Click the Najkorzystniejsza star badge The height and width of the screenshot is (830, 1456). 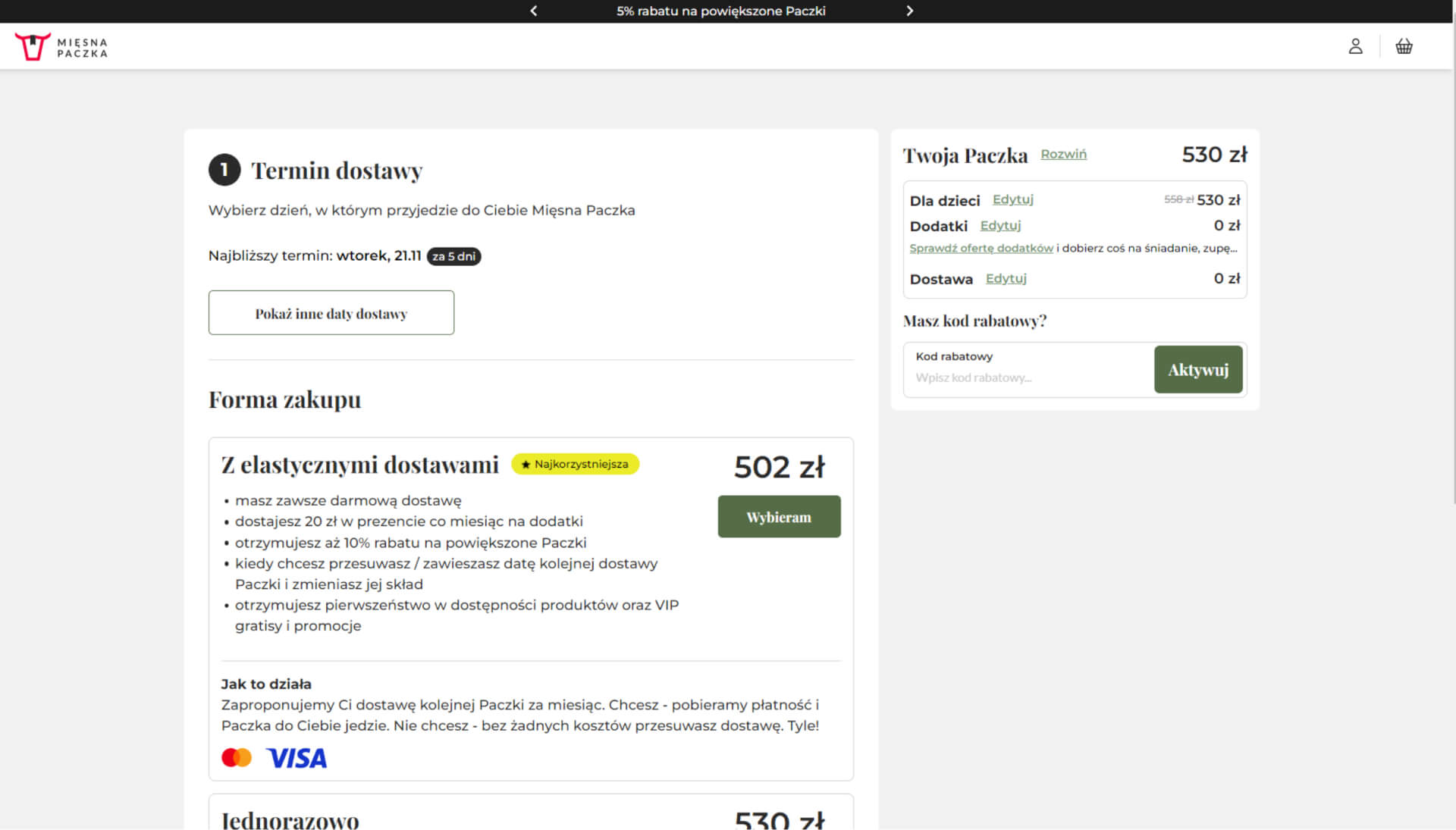click(x=575, y=464)
